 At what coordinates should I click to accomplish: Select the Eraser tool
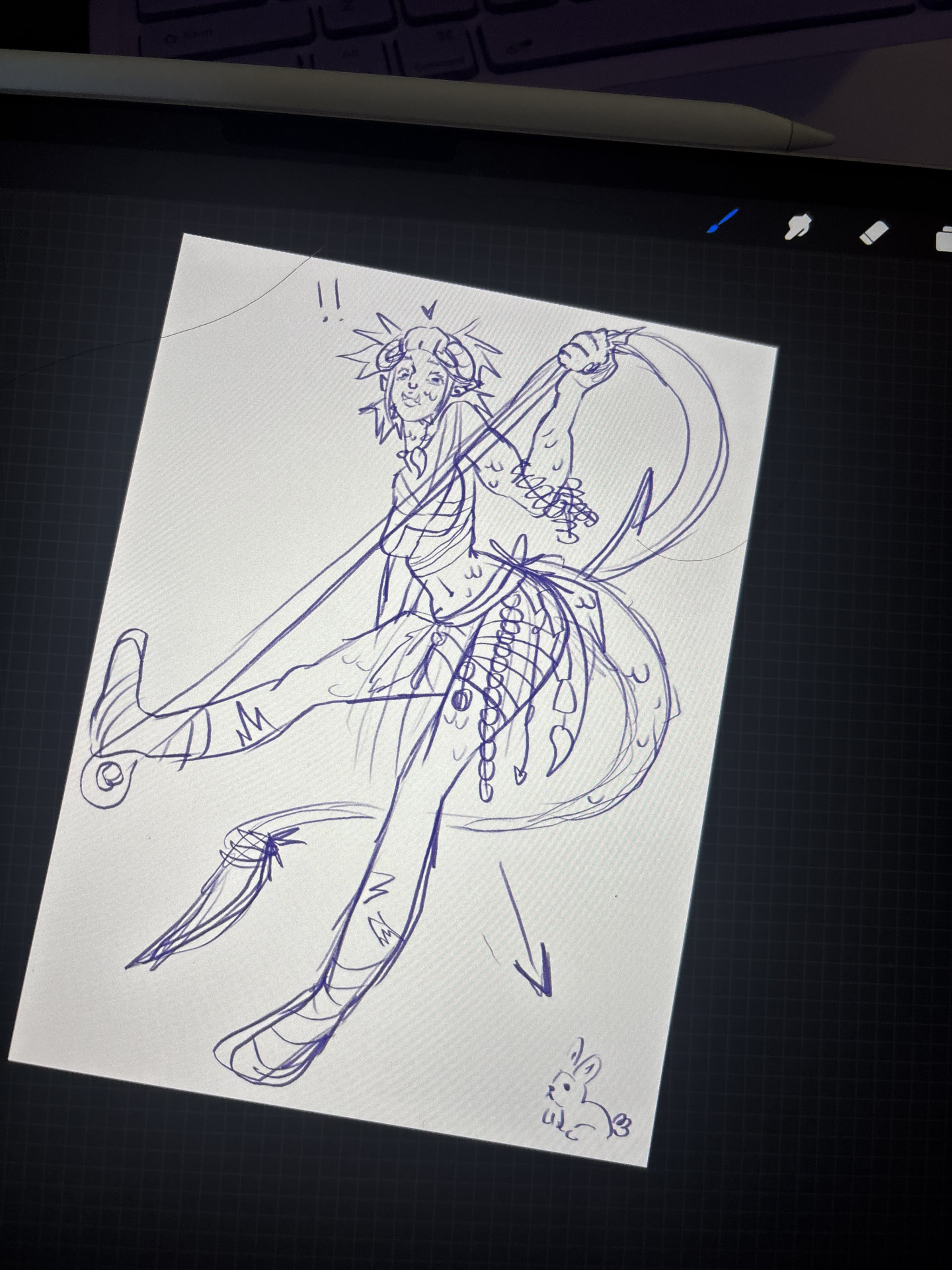click(875, 233)
